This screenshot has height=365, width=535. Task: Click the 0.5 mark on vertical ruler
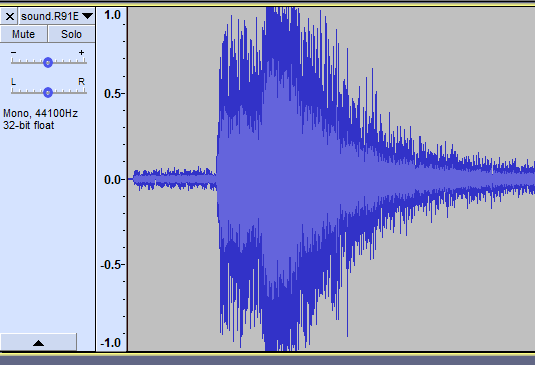click(x=113, y=94)
